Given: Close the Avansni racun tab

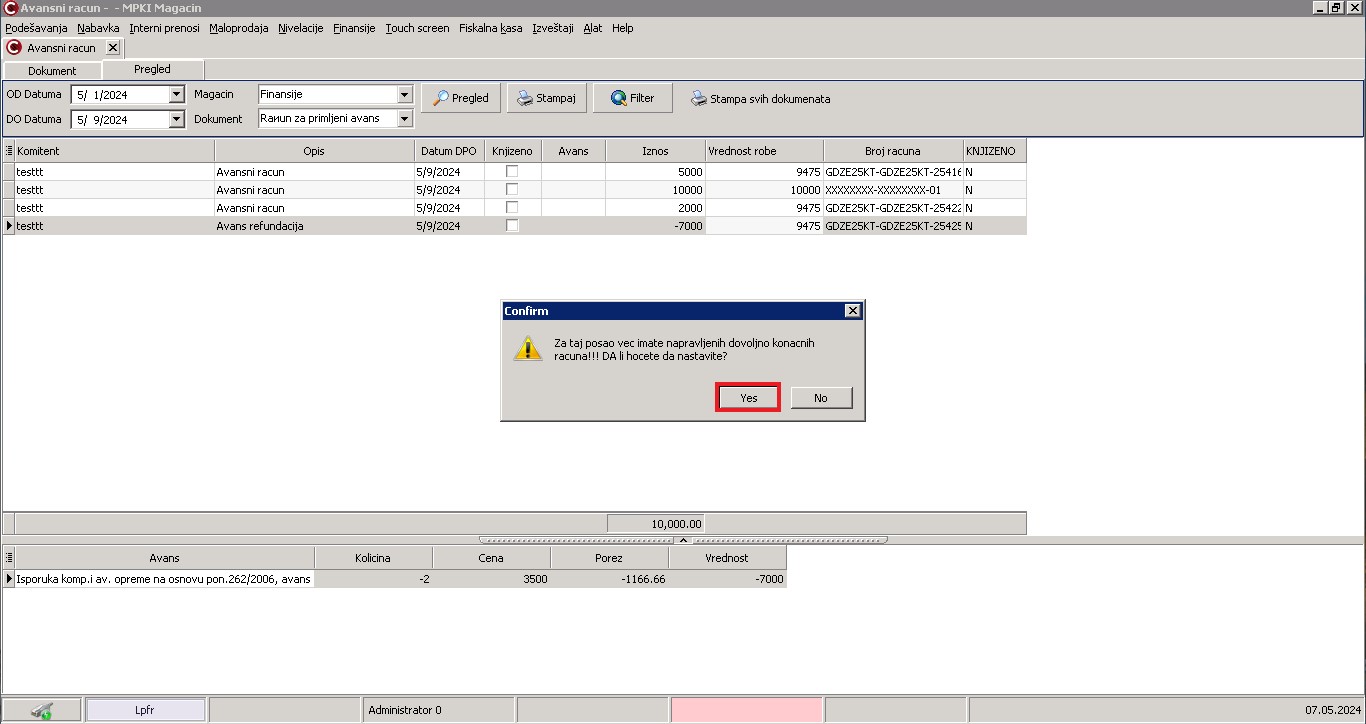Looking at the screenshot, I should 112,47.
